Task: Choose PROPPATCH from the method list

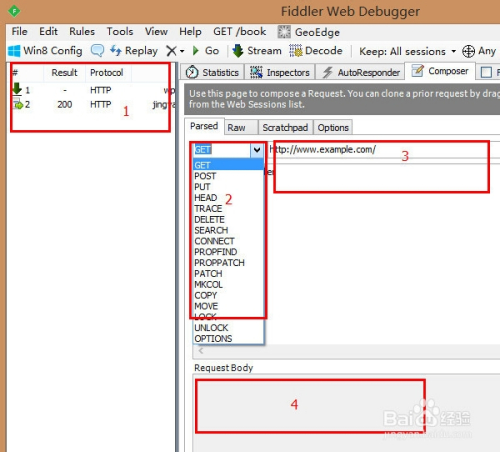Action: 228,263
